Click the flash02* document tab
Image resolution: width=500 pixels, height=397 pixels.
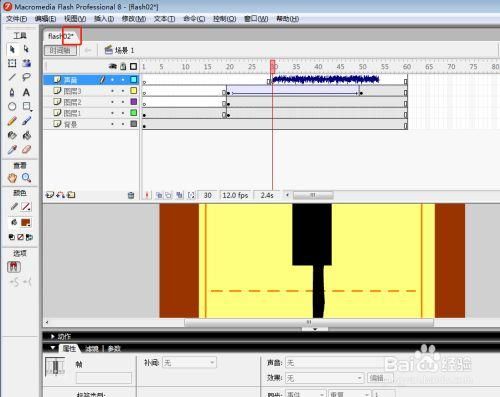[61, 36]
